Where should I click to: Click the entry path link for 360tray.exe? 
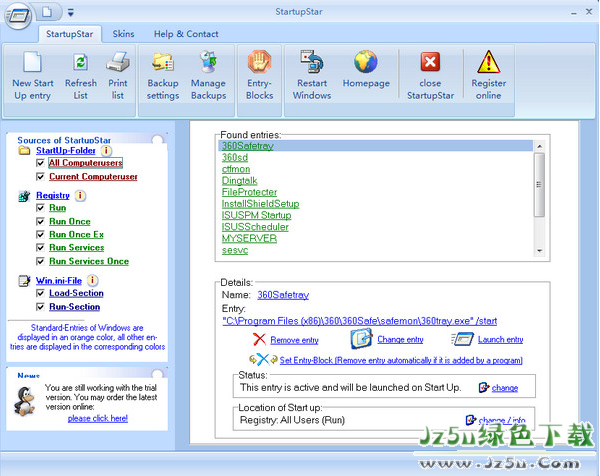[360, 321]
